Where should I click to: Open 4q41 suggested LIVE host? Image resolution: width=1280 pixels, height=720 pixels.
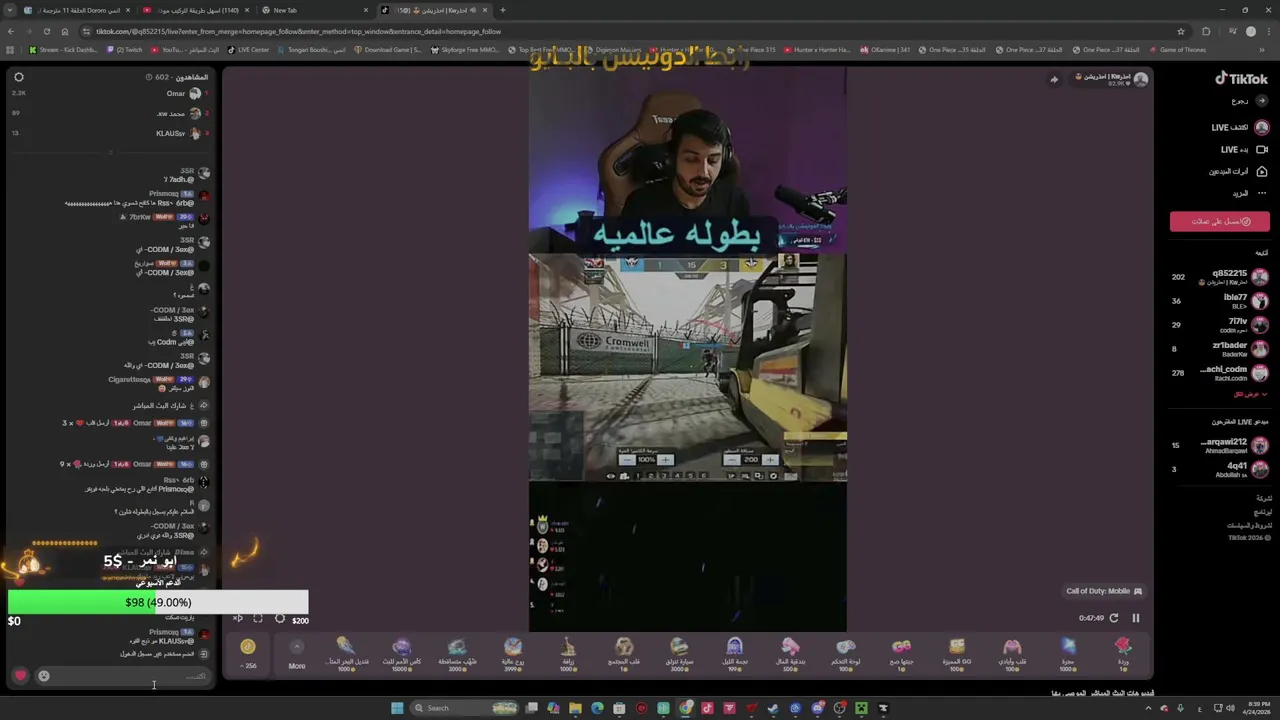click(1220, 469)
